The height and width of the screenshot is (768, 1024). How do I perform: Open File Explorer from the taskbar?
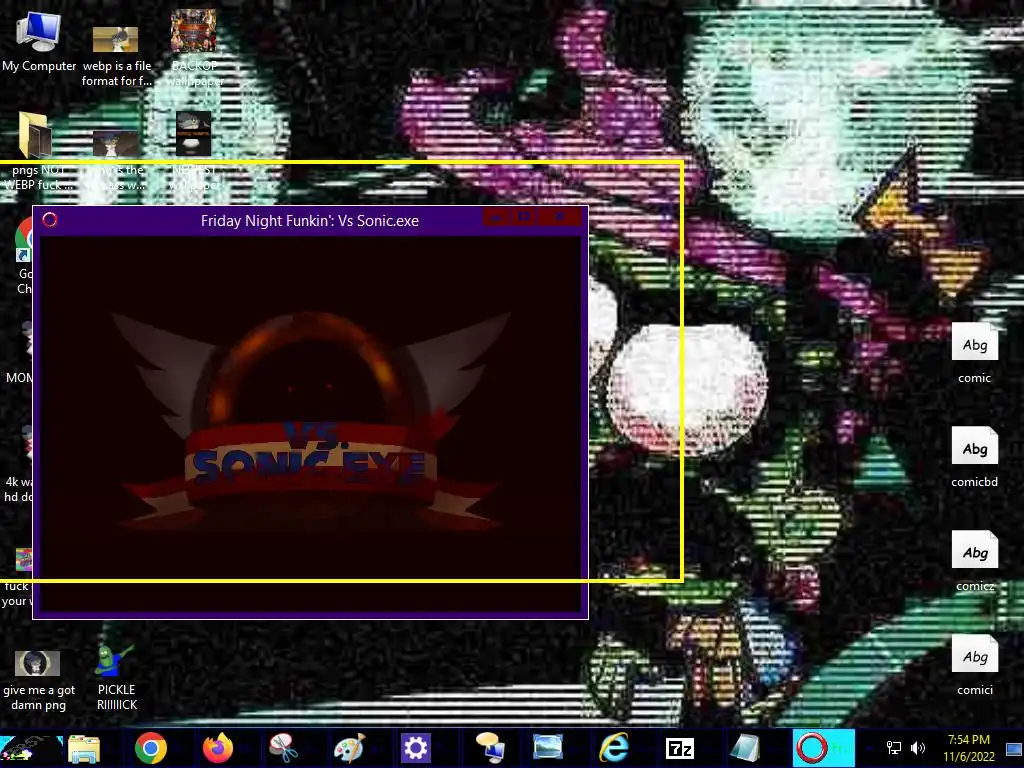(x=84, y=748)
